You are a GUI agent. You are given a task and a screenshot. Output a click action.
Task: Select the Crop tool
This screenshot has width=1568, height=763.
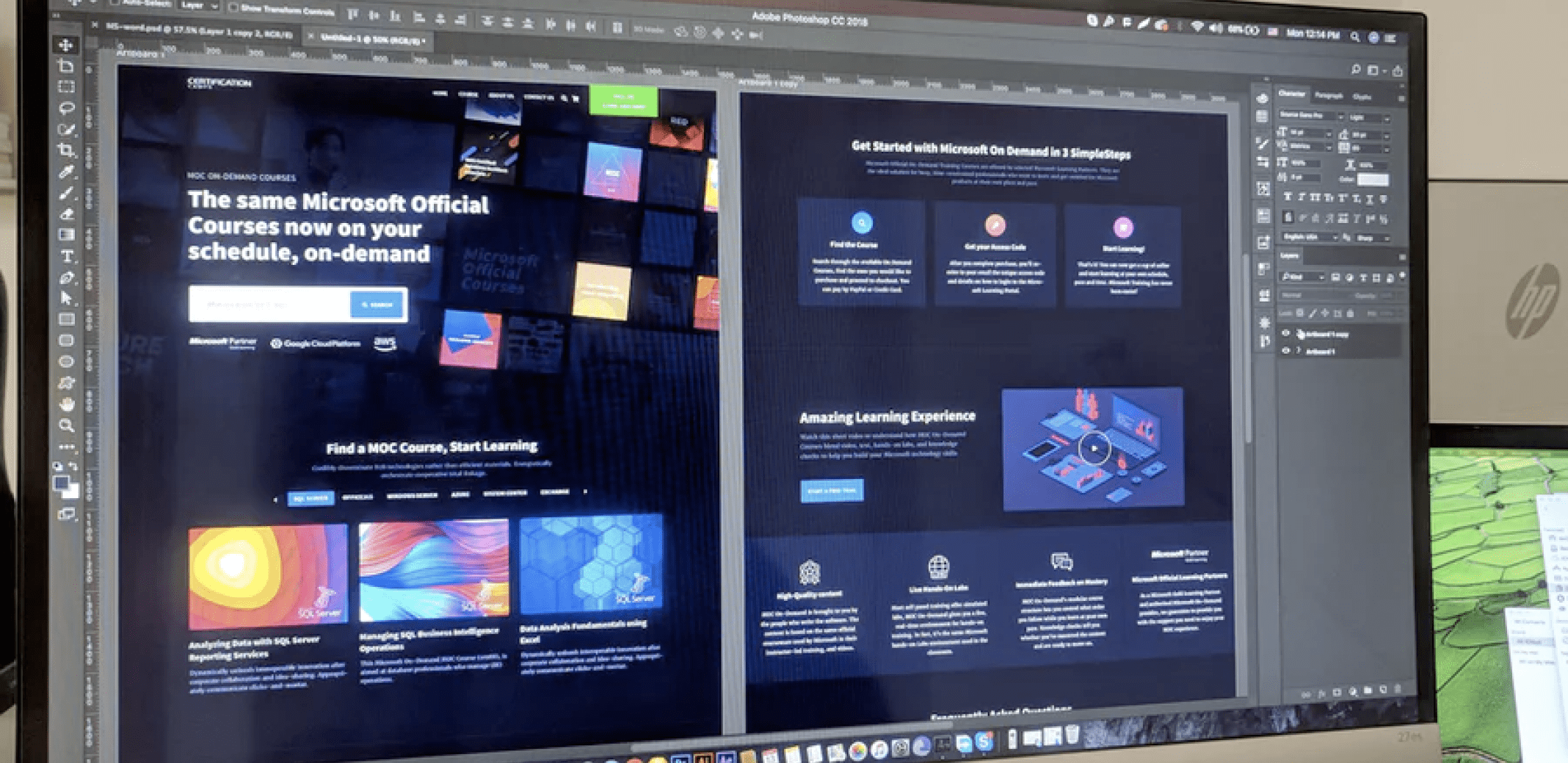[x=66, y=150]
